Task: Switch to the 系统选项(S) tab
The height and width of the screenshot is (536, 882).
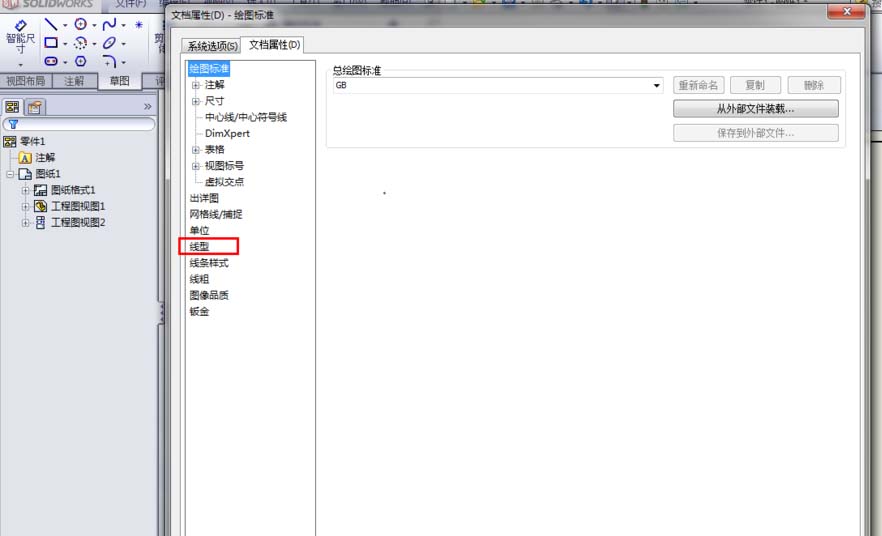Action: [x=212, y=46]
